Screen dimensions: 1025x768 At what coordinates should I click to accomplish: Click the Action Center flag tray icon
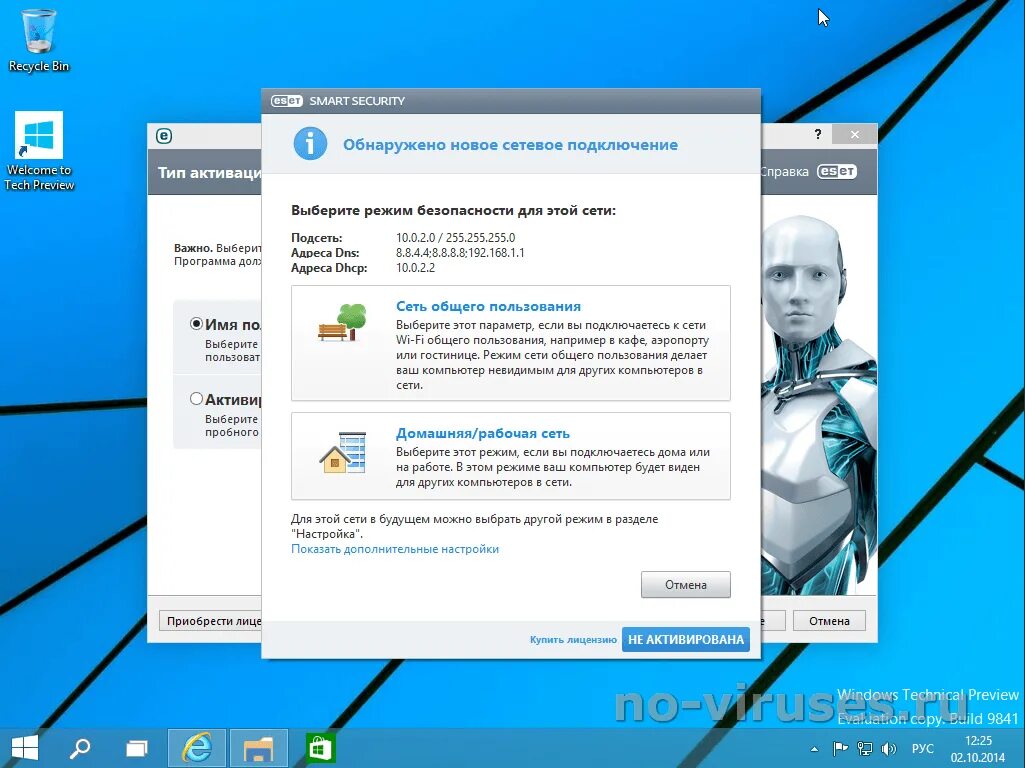pyautogui.click(x=841, y=748)
